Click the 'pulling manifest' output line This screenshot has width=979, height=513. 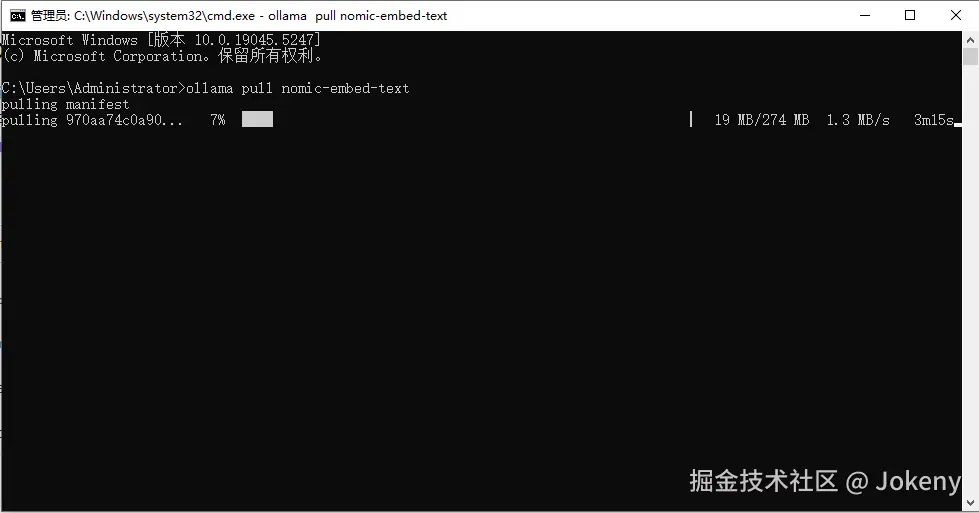(x=65, y=104)
